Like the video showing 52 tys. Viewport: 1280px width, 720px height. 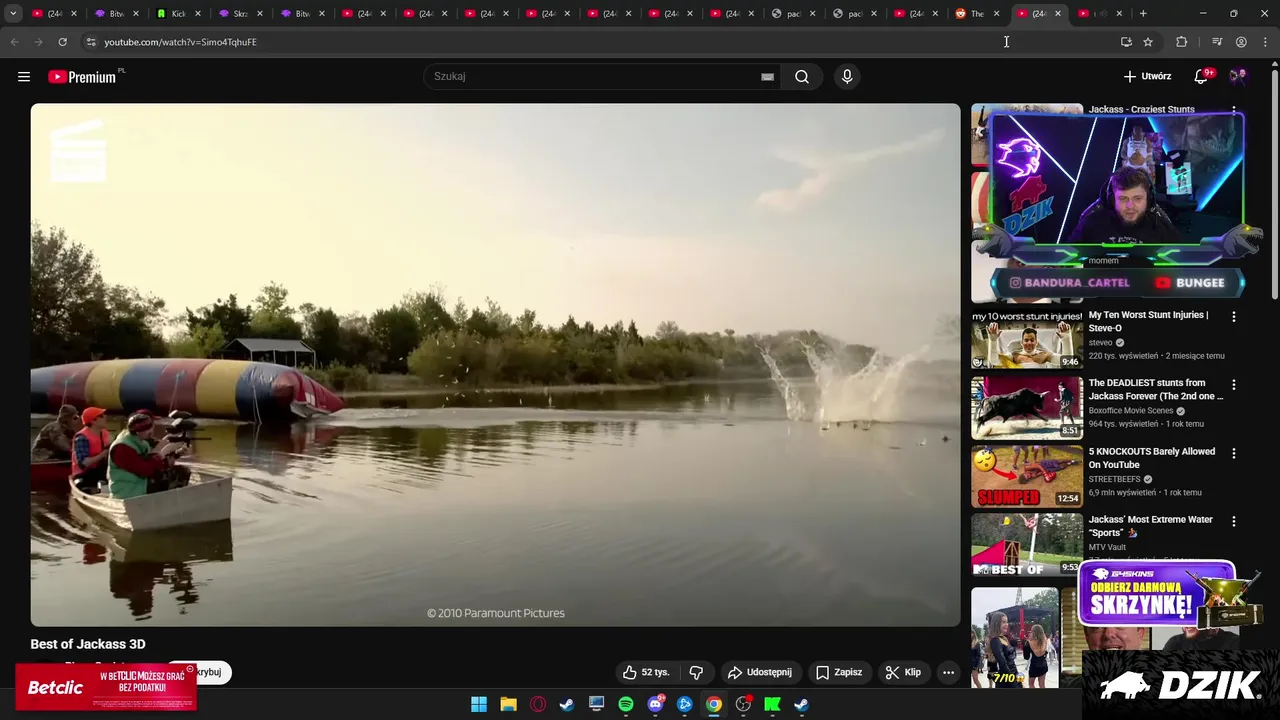coord(646,672)
